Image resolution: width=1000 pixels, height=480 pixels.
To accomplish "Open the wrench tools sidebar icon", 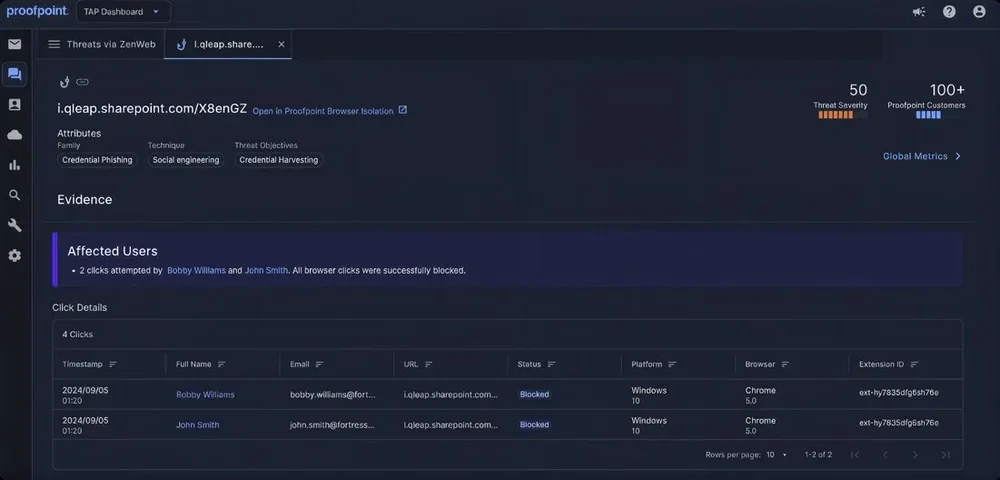I will (15, 225).
